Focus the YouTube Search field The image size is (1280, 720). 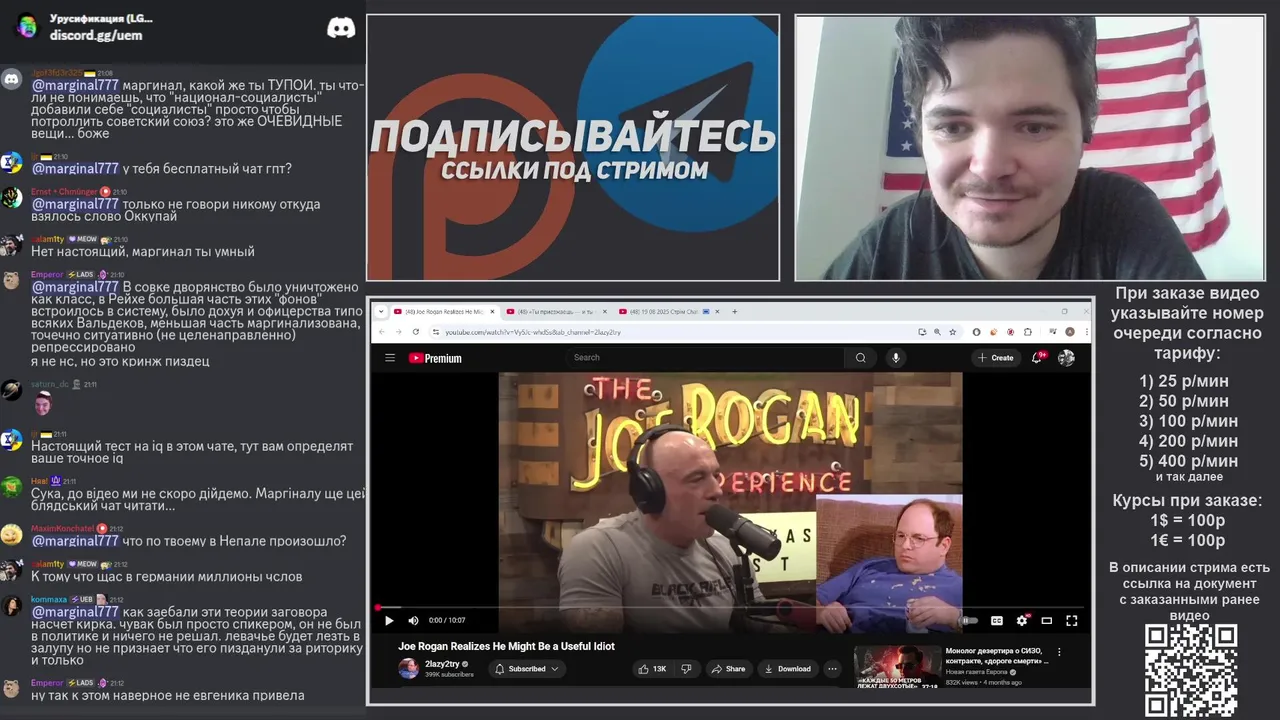click(705, 358)
